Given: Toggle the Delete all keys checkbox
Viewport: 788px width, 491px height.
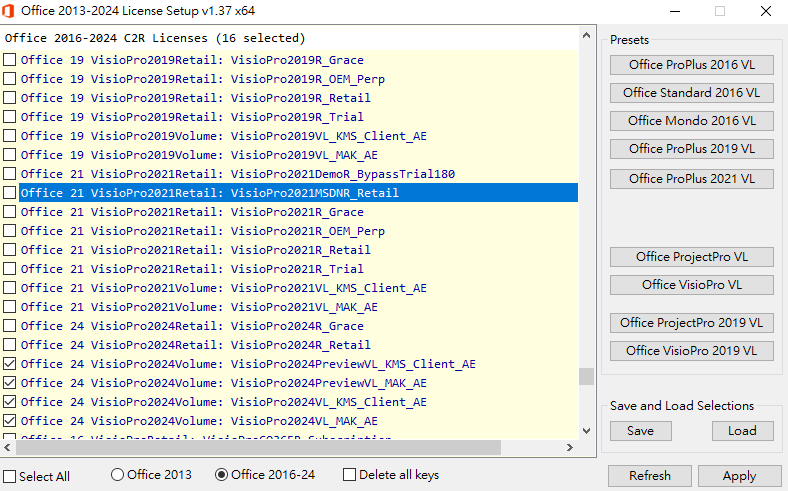Looking at the screenshot, I should point(349,474).
